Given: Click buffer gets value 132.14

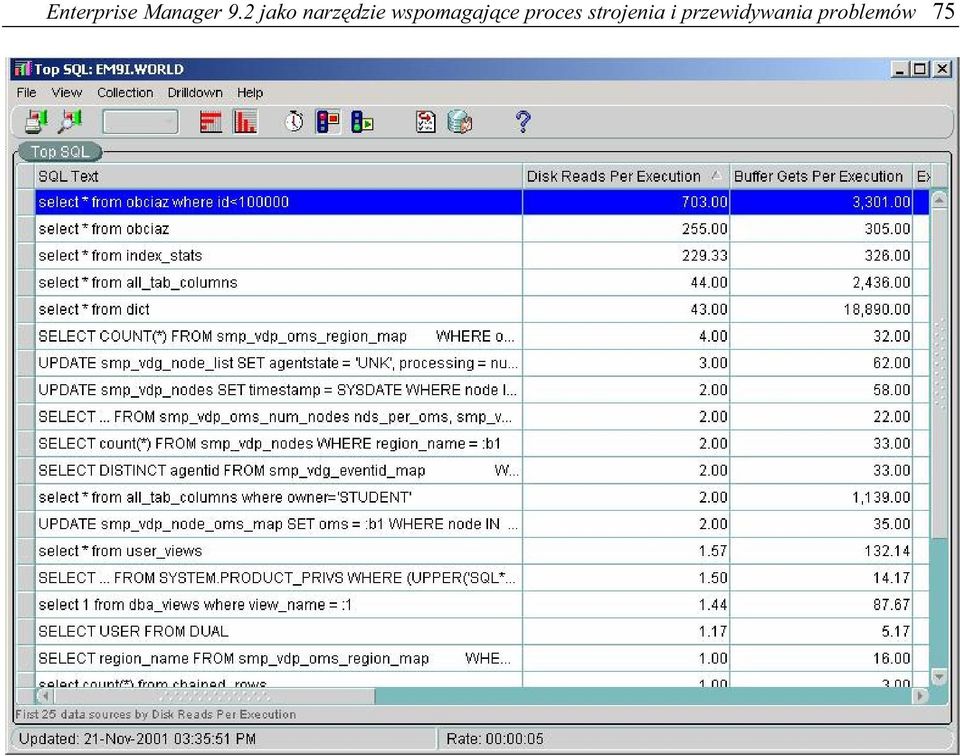Looking at the screenshot, I should [887, 552].
